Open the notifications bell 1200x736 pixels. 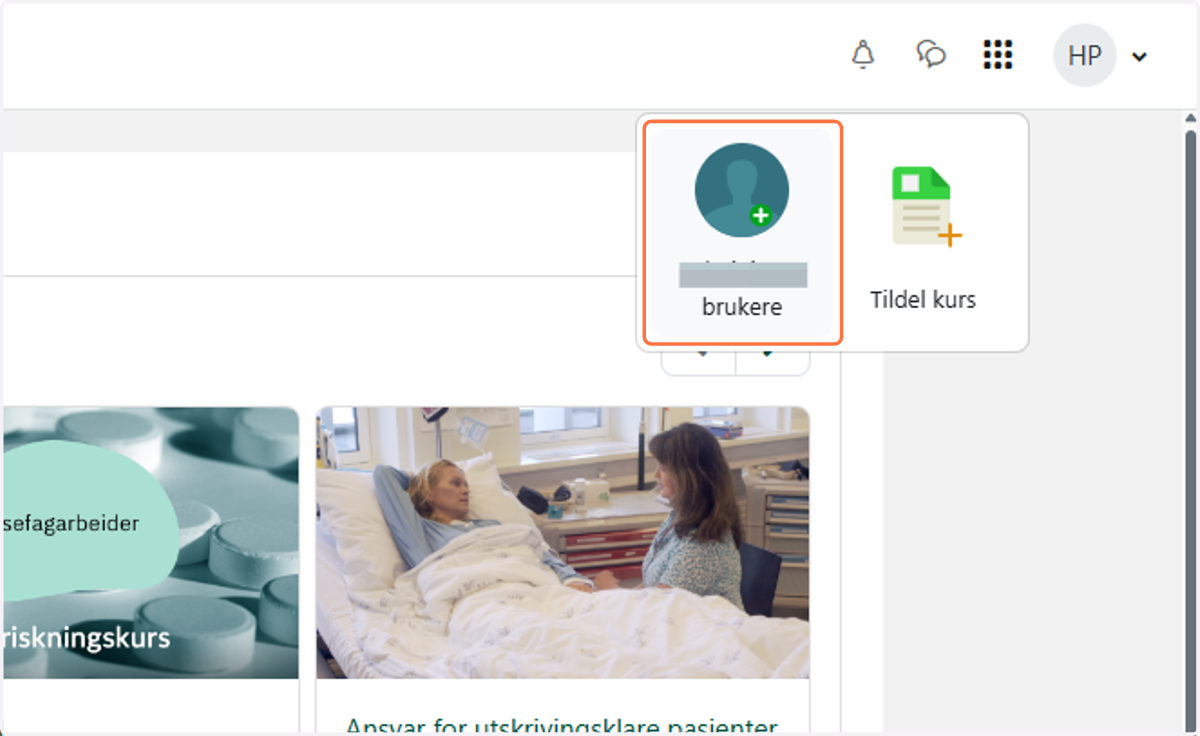pyautogui.click(x=862, y=56)
